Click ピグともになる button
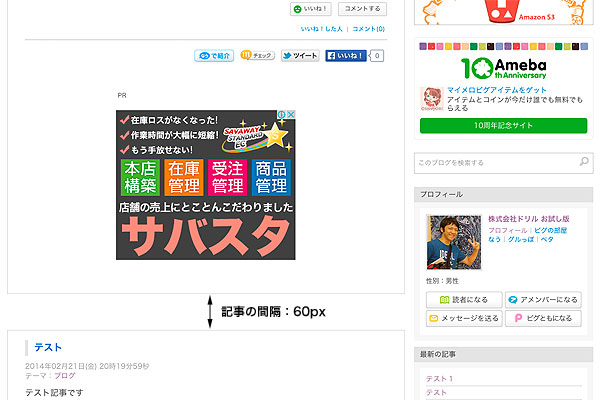The height and width of the screenshot is (400, 600). click(542, 319)
